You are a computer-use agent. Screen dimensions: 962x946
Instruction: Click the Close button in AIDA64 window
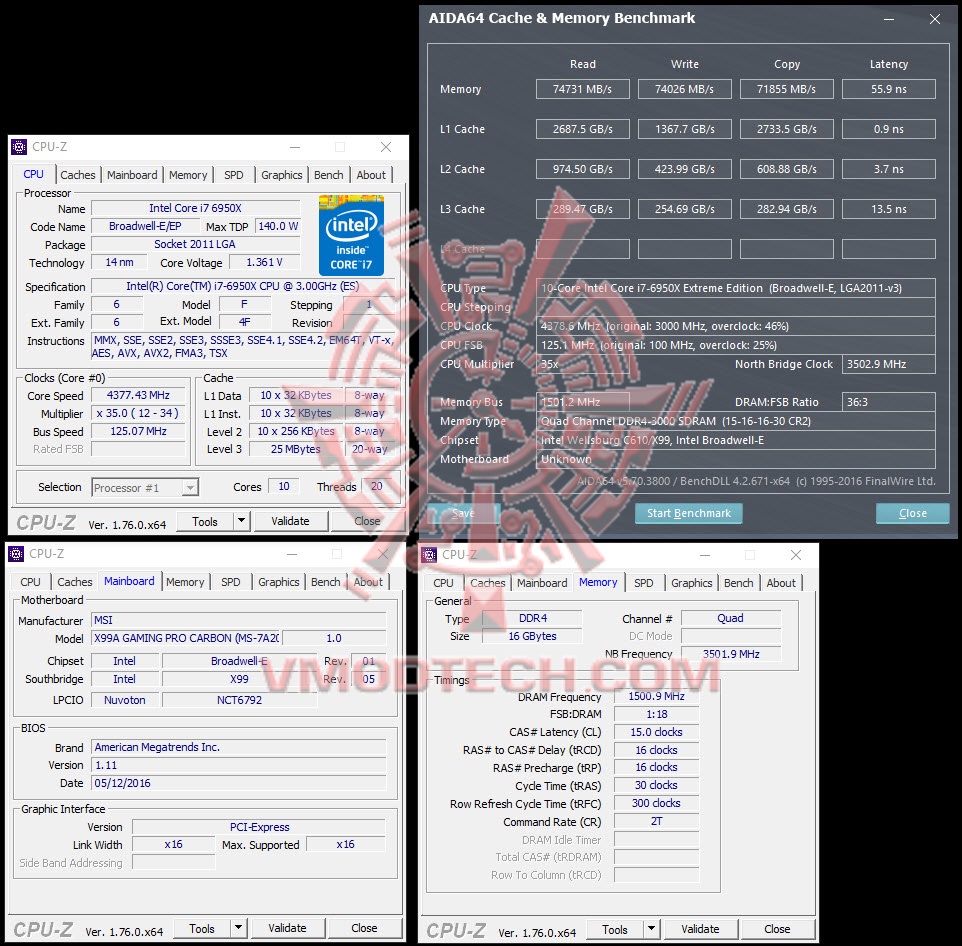pyautogui.click(x=912, y=513)
